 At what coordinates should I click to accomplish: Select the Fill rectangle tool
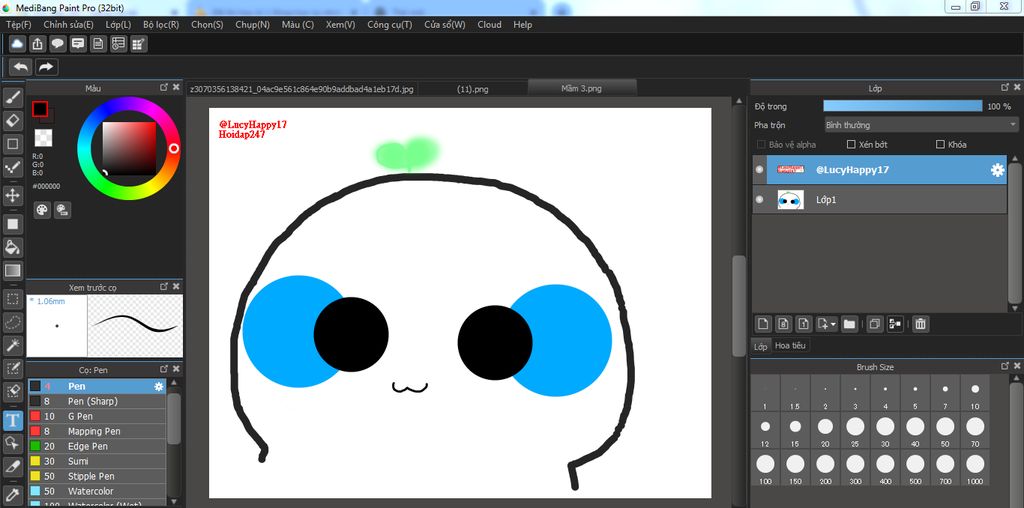pyautogui.click(x=12, y=224)
